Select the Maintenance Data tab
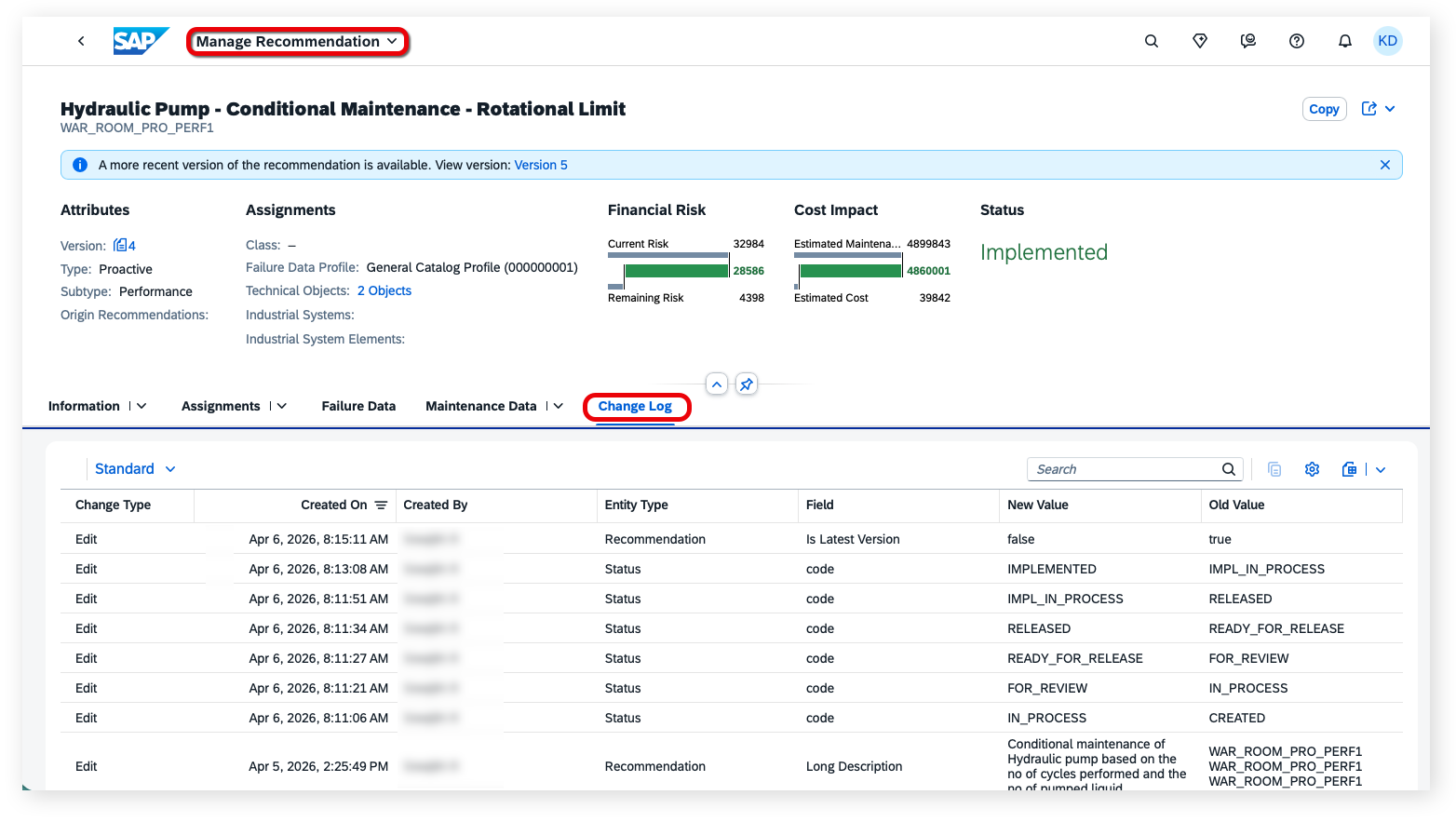1456x822 pixels. 481,406
